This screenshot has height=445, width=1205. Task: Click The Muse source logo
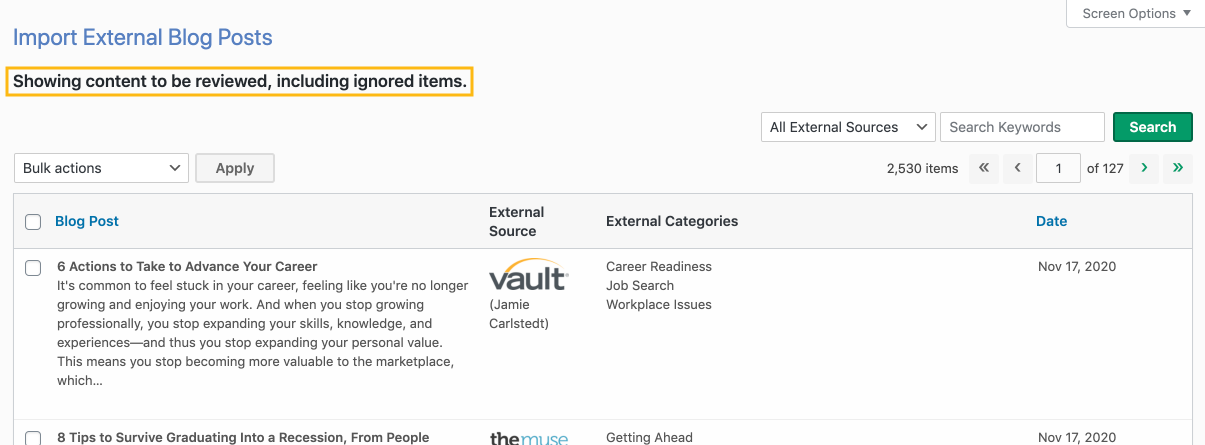pos(529,438)
